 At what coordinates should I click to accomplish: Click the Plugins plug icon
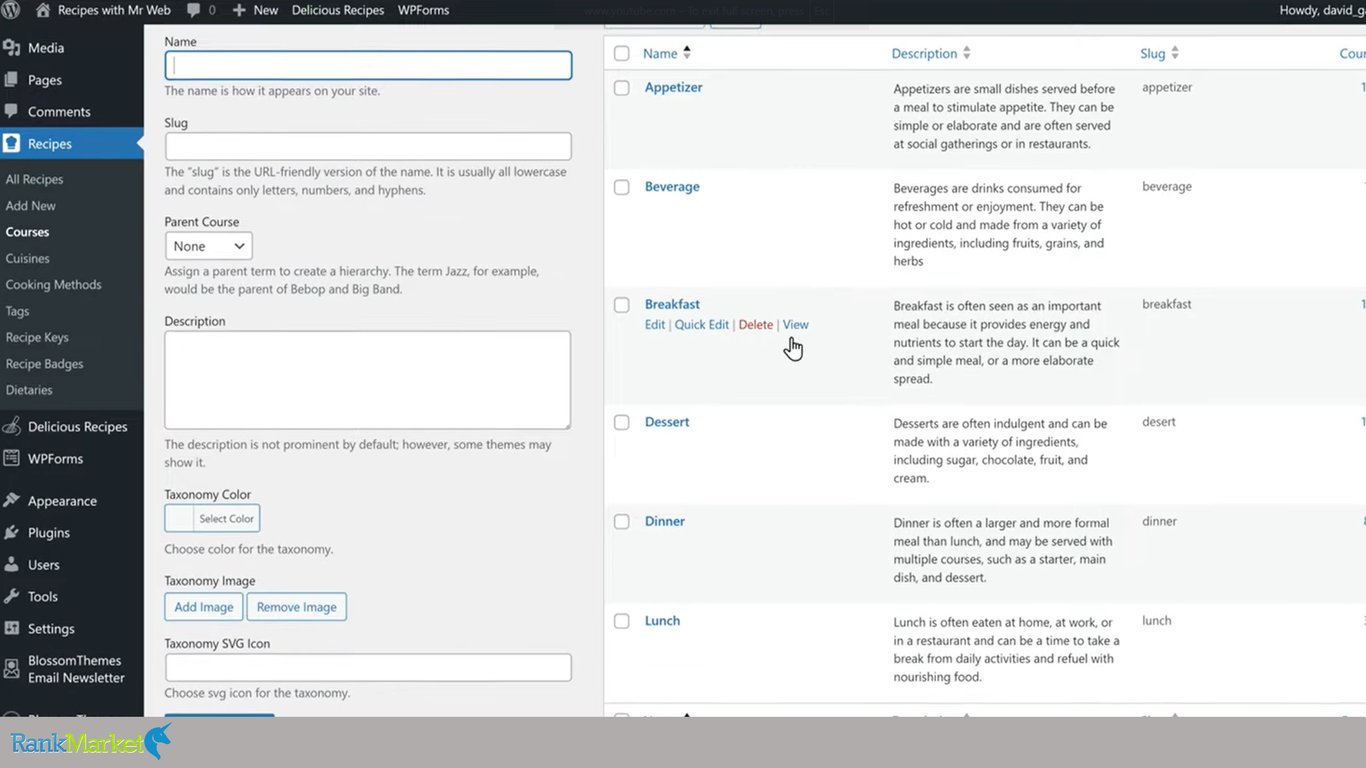pos(11,532)
